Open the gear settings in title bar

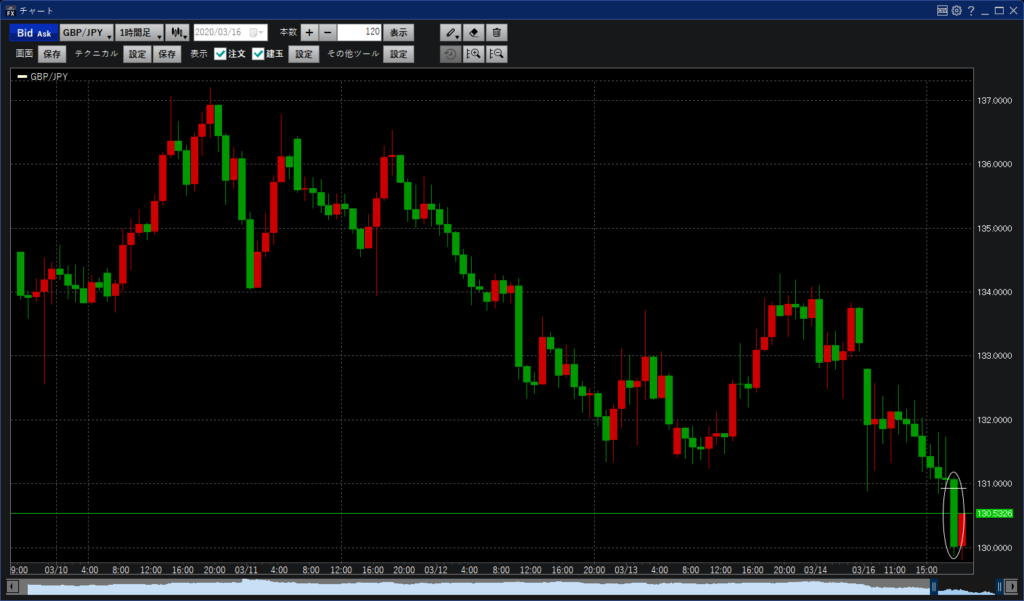956,10
